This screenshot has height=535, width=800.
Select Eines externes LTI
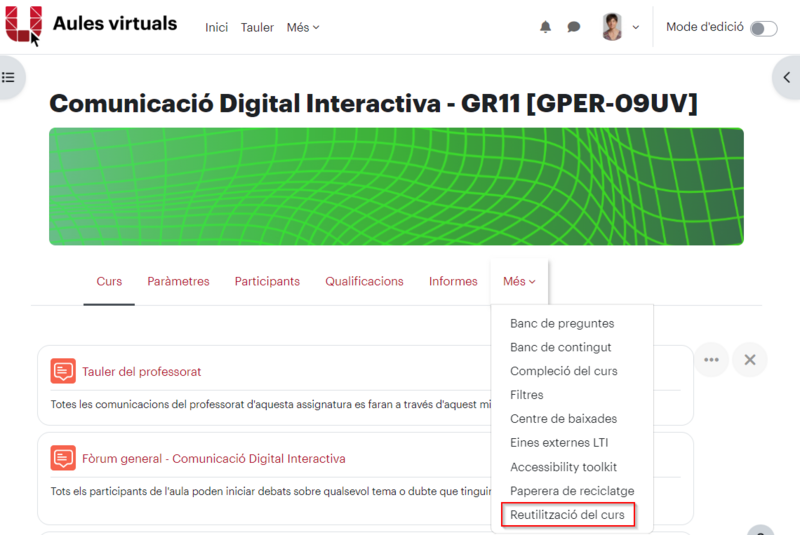coord(559,443)
